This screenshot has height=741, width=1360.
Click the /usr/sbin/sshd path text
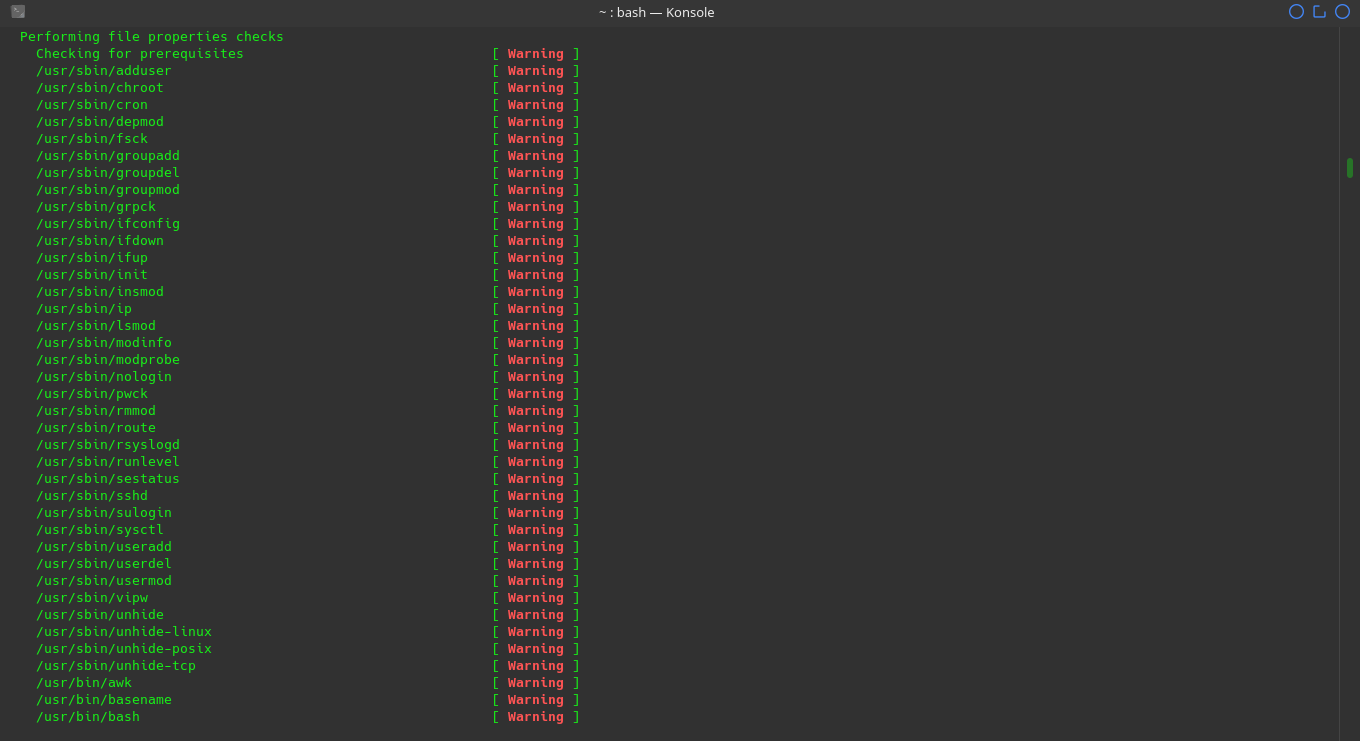(x=92, y=496)
